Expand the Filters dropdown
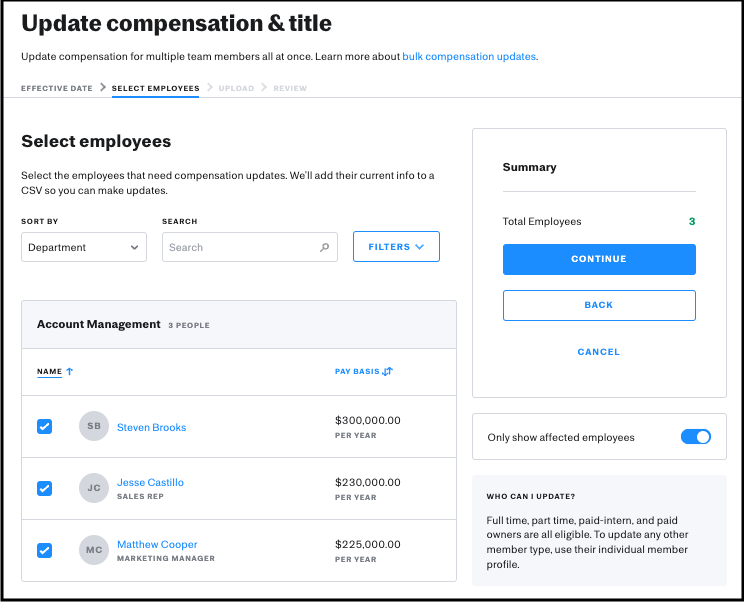 coord(396,247)
